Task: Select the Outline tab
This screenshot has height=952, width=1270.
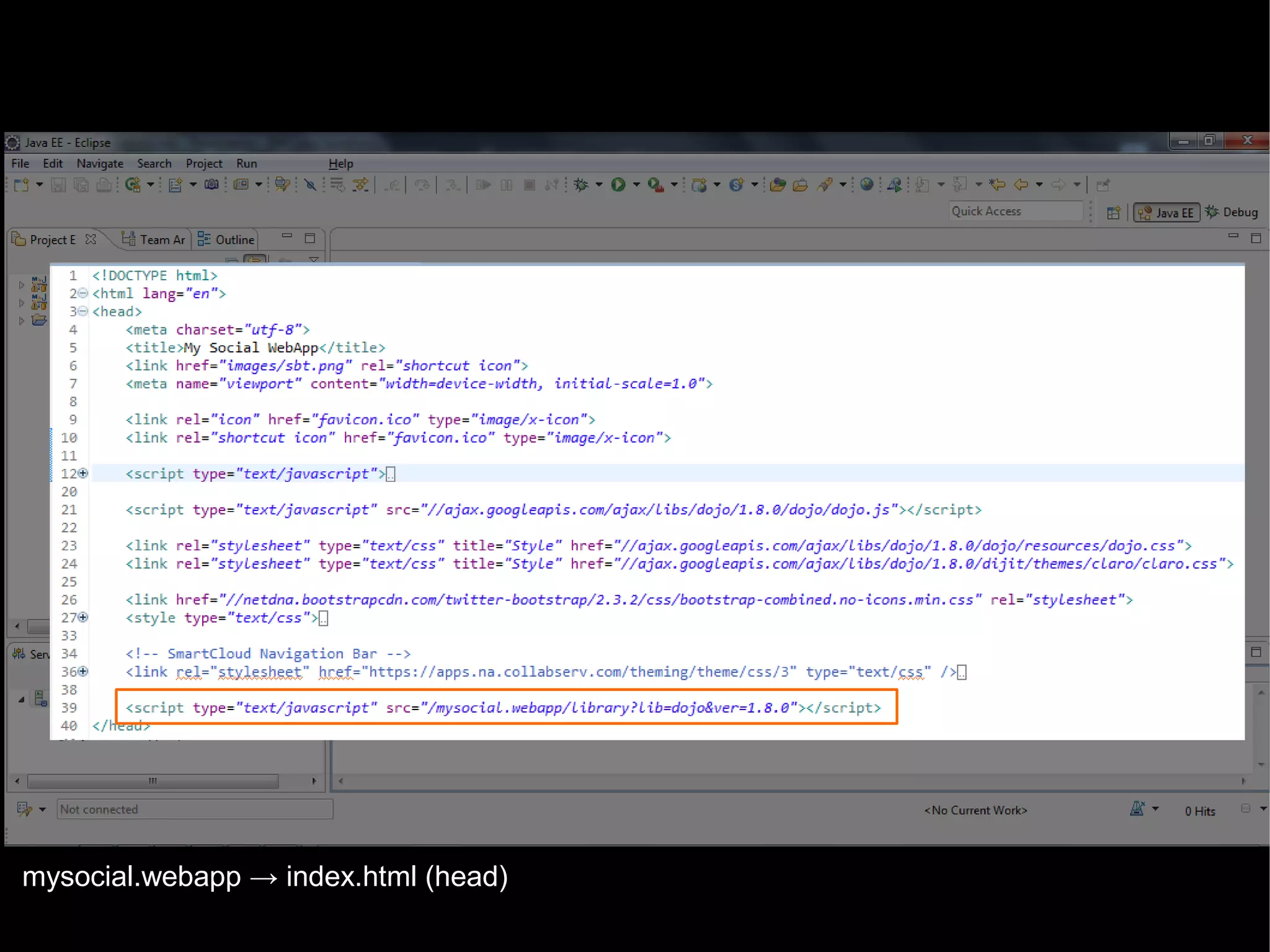Action: point(226,240)
